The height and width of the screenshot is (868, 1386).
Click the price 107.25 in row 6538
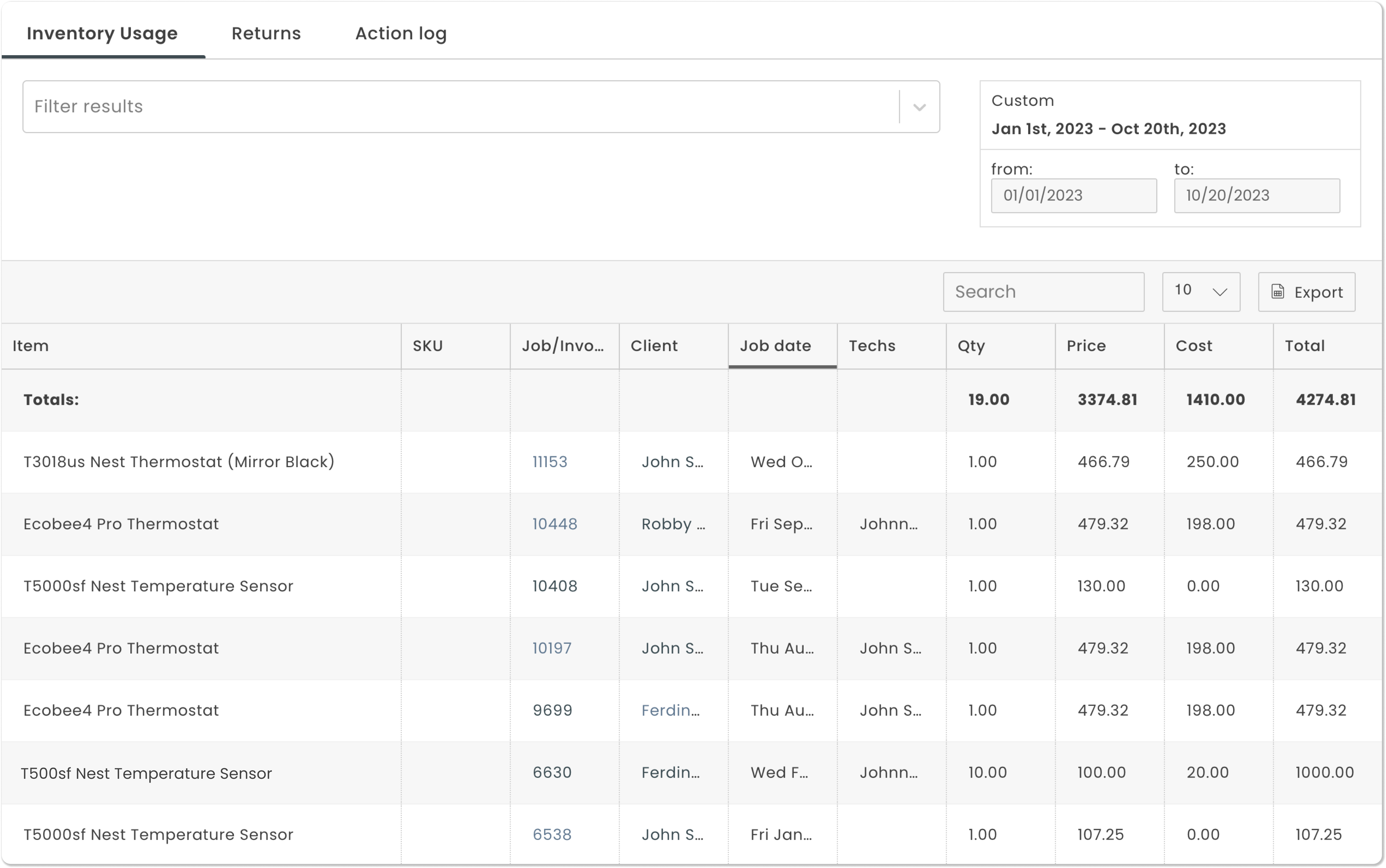[1101, 835]
